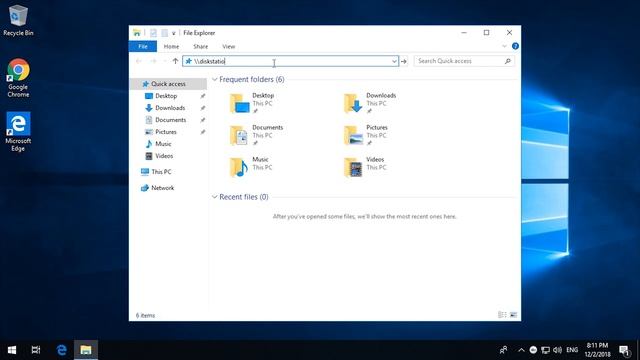
Task: Open Action Center notification icon
Action: (x=624, y=350)
